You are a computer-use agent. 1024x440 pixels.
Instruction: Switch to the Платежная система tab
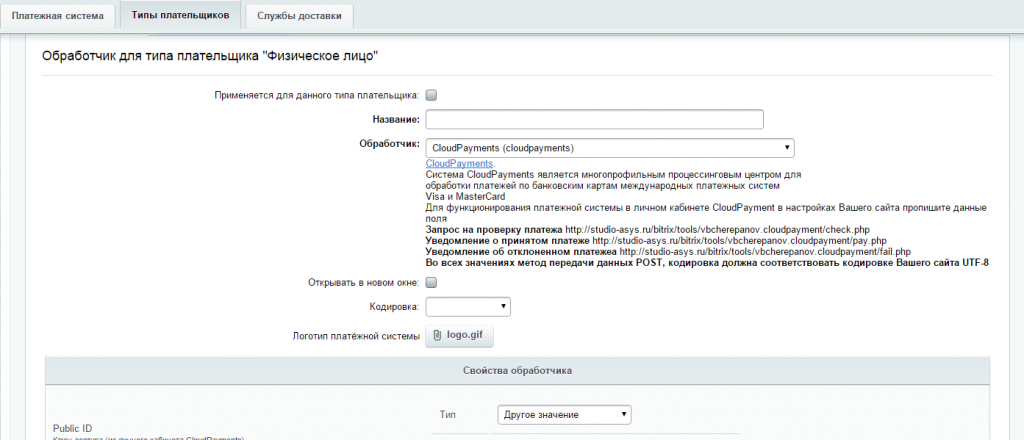(57, 16)
